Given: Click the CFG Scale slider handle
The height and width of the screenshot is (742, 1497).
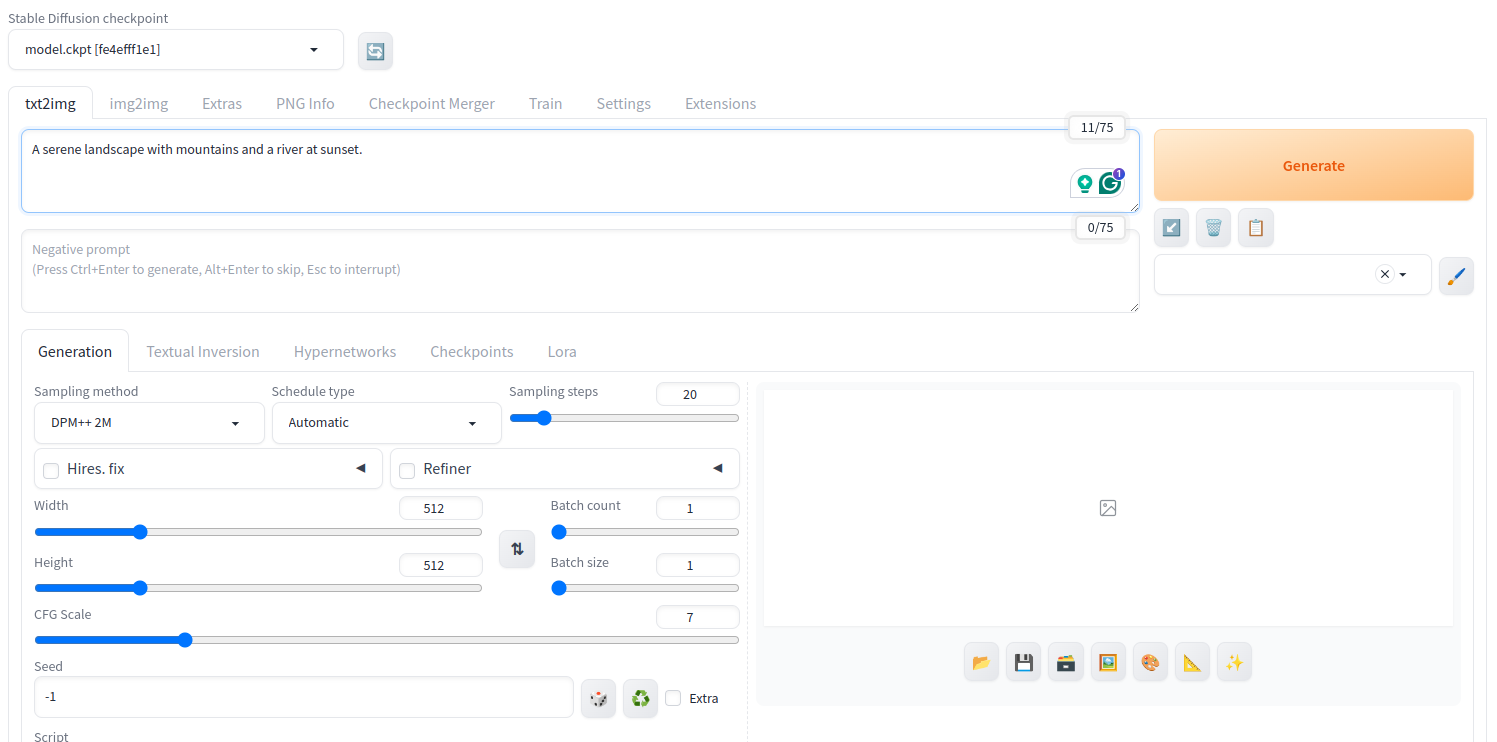Looking at the screenshot, I should (185, 640).
